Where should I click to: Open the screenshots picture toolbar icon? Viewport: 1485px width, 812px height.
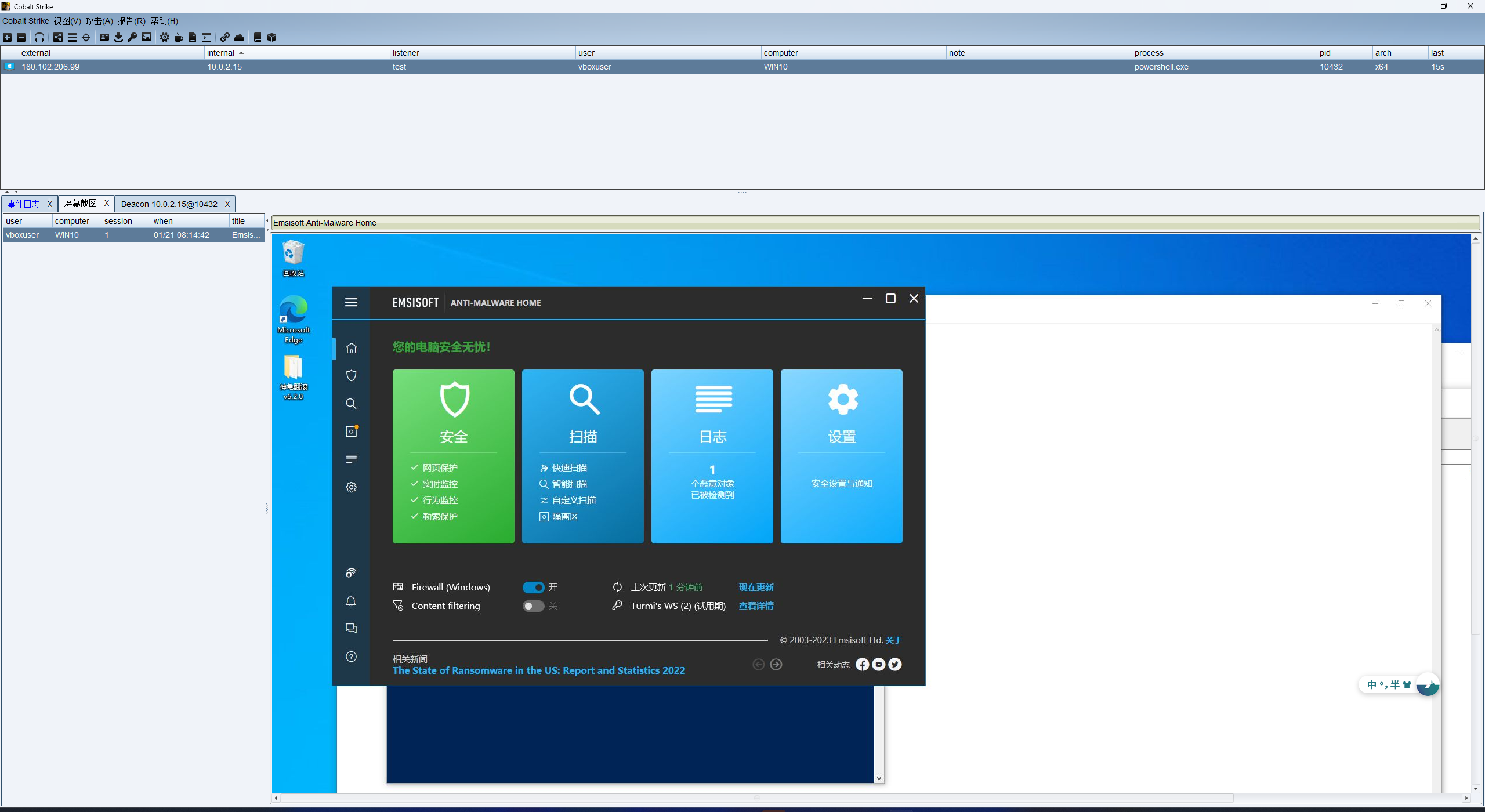pyautogui.click(x=146, y=37)
